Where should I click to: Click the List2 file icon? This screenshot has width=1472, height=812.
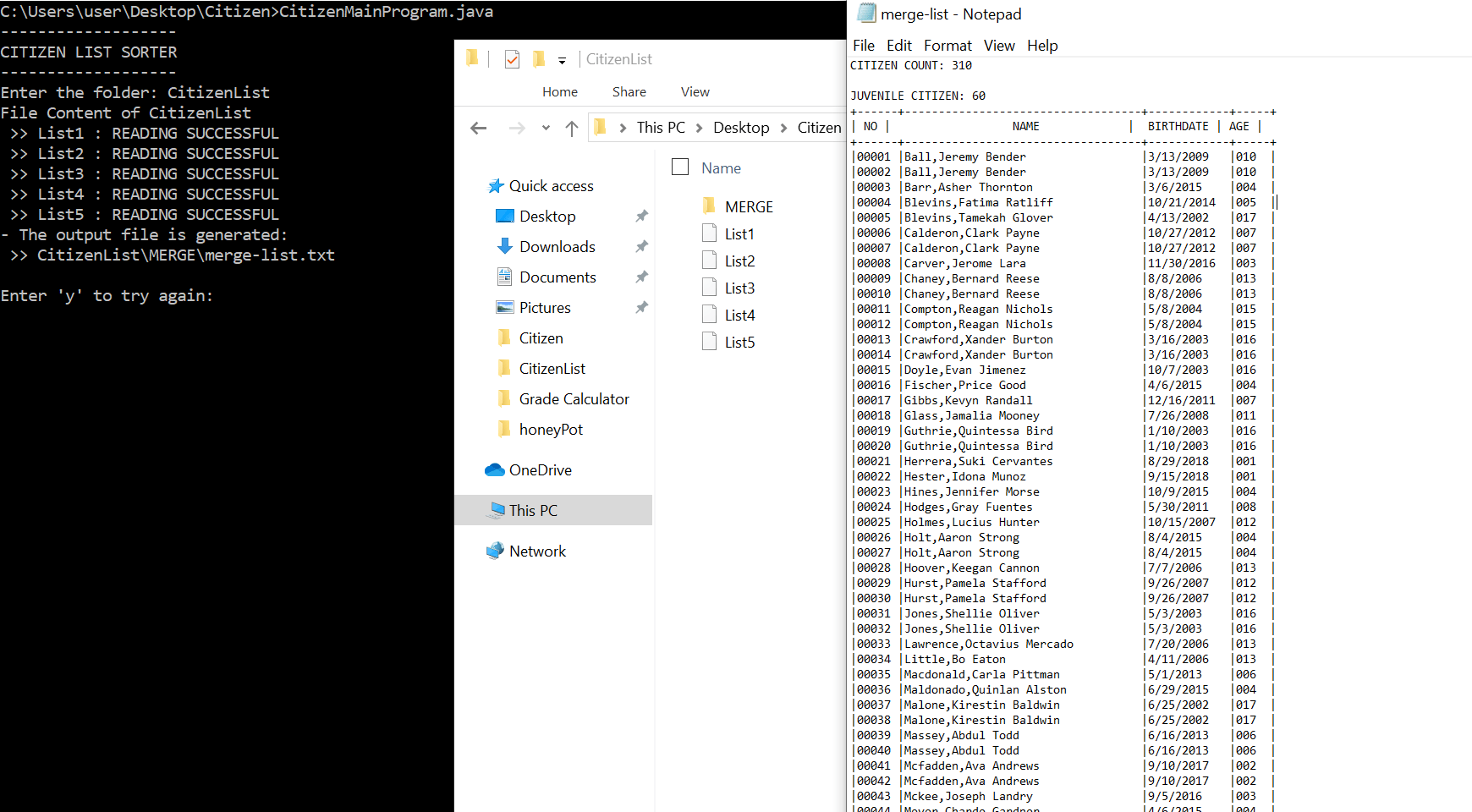[709, 261]
